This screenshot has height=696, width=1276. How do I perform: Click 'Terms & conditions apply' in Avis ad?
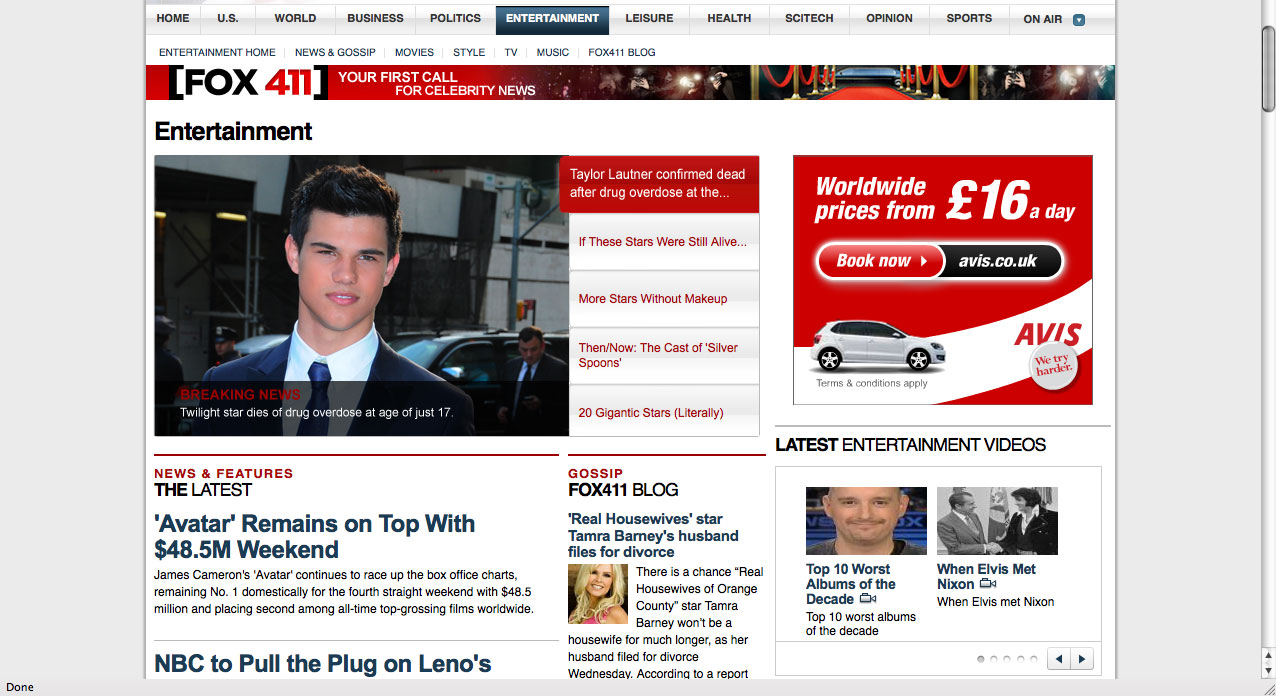tap(872, 384)
